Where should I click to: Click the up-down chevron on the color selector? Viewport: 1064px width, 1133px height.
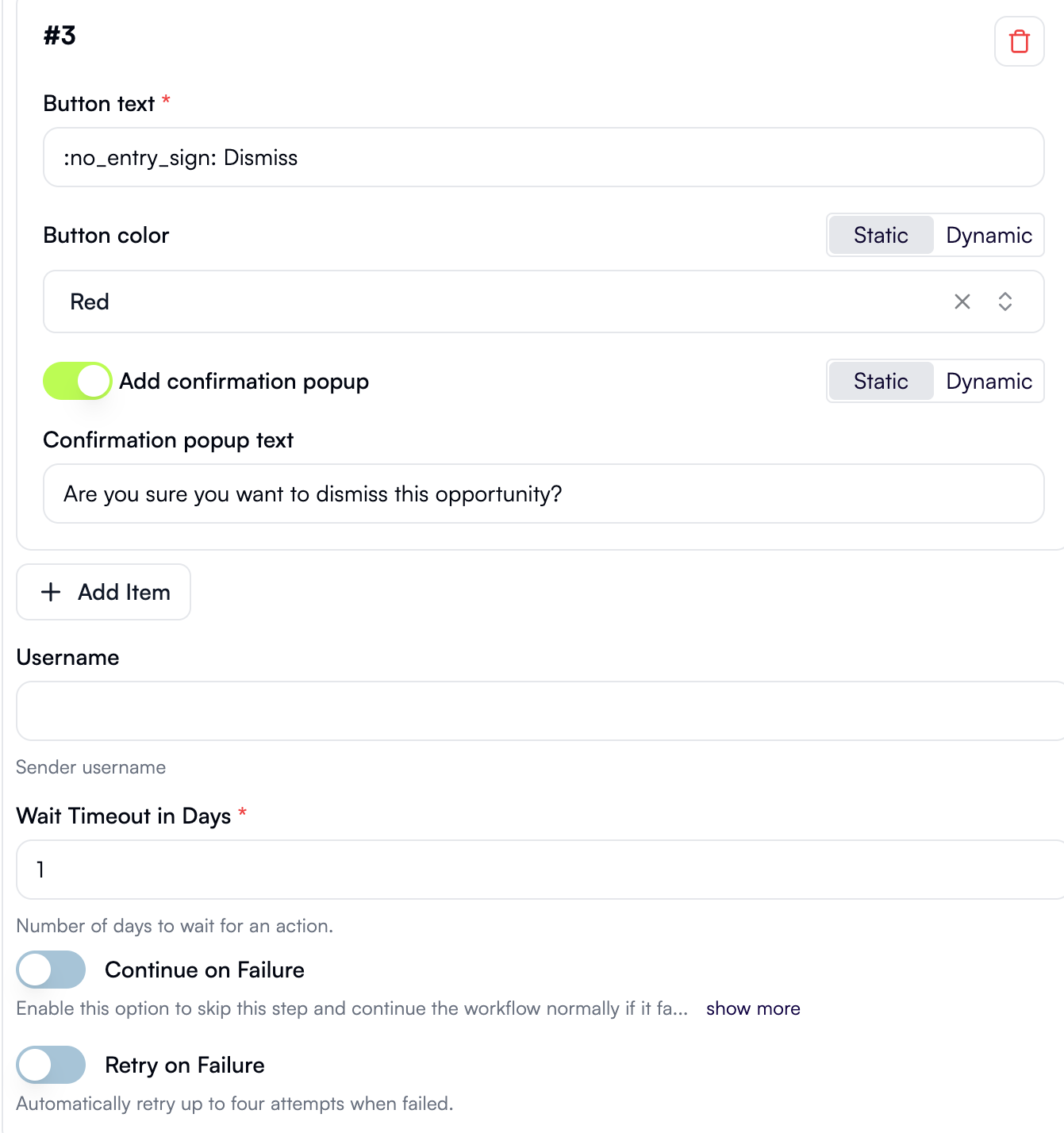pos(1004,301)
